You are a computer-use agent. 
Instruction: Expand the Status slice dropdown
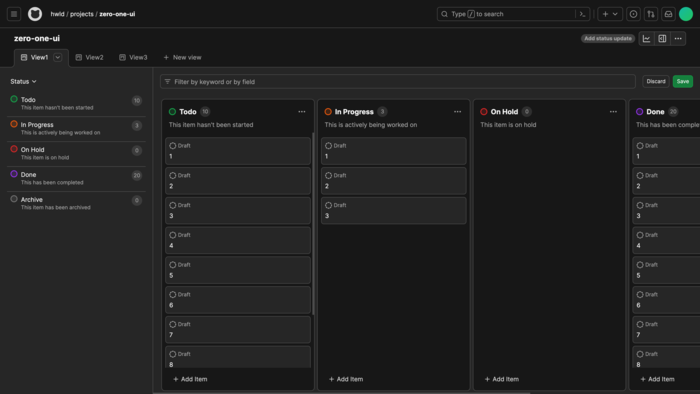23,82
